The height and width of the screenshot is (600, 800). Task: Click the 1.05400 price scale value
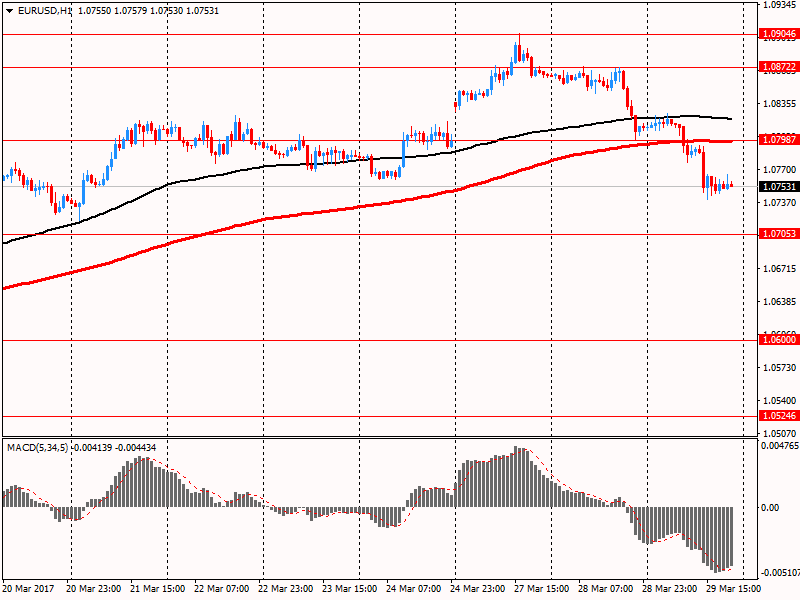[x=779, y=401]
